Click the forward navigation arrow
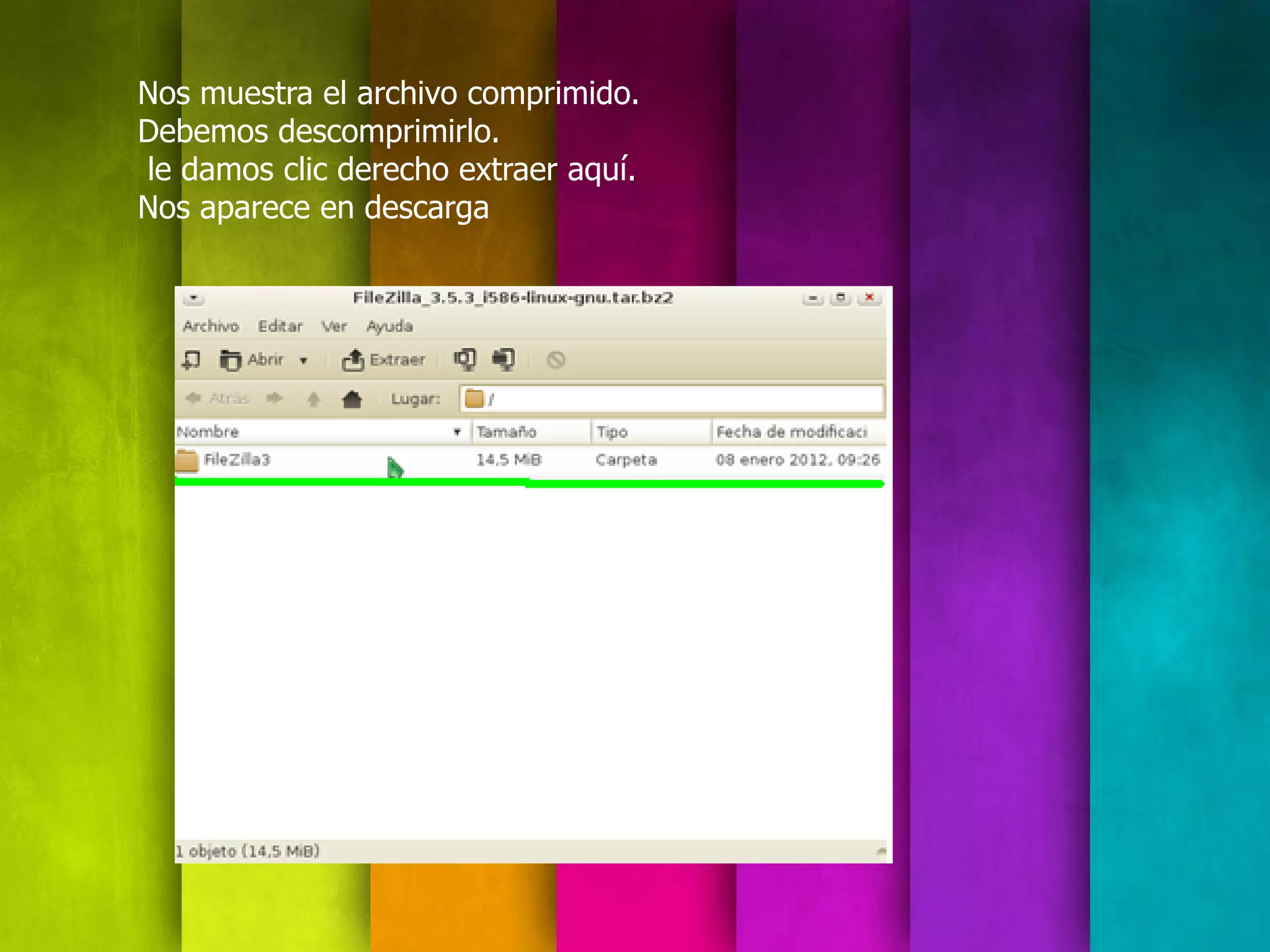1270x952 pixels. [x=274, y=398]
